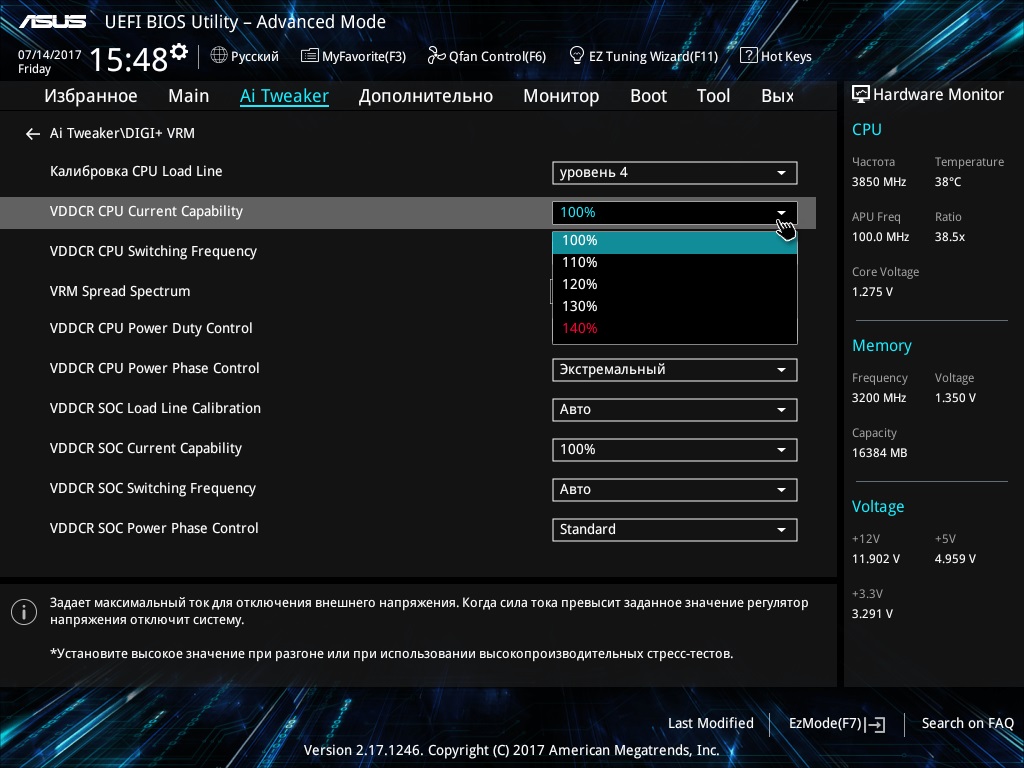This screenshot has width=1024, height=768.
Task: Click the globe language icon
Action: pos(219,56)
